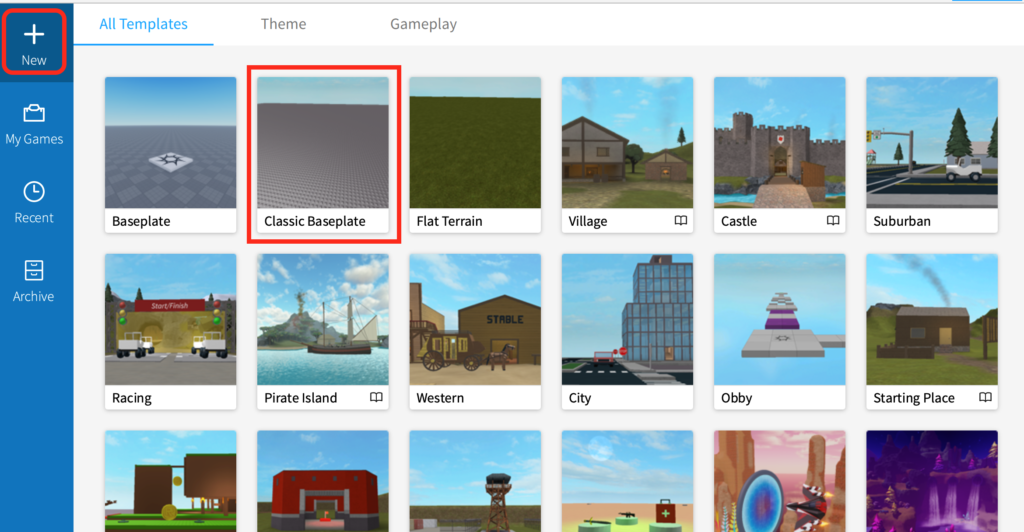Select the Classic Baseplate template thumbnail
Screen dimensions: 1024x532
pyautogui.click(x=323, y=142)
